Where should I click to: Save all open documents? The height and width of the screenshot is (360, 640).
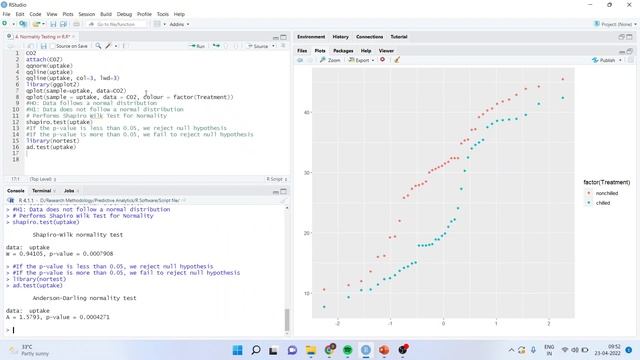(63, 24)
